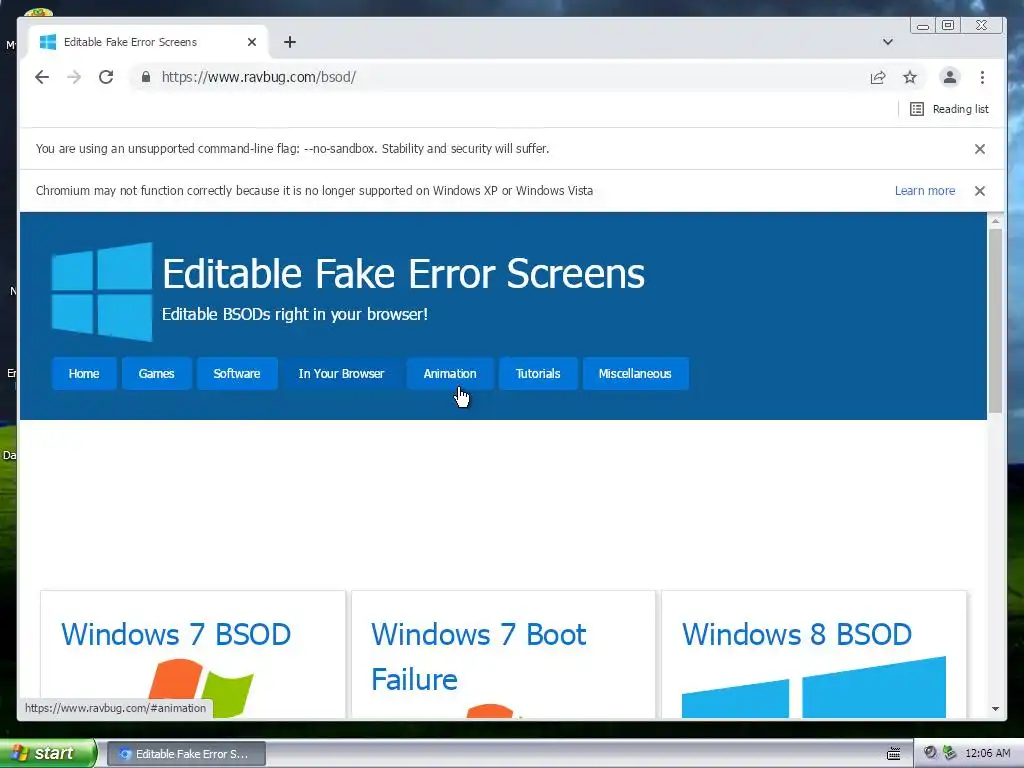The image size is (1024, 768).
Task: Open the Windows 8 BSOD link
Action: tap(797, 635)
